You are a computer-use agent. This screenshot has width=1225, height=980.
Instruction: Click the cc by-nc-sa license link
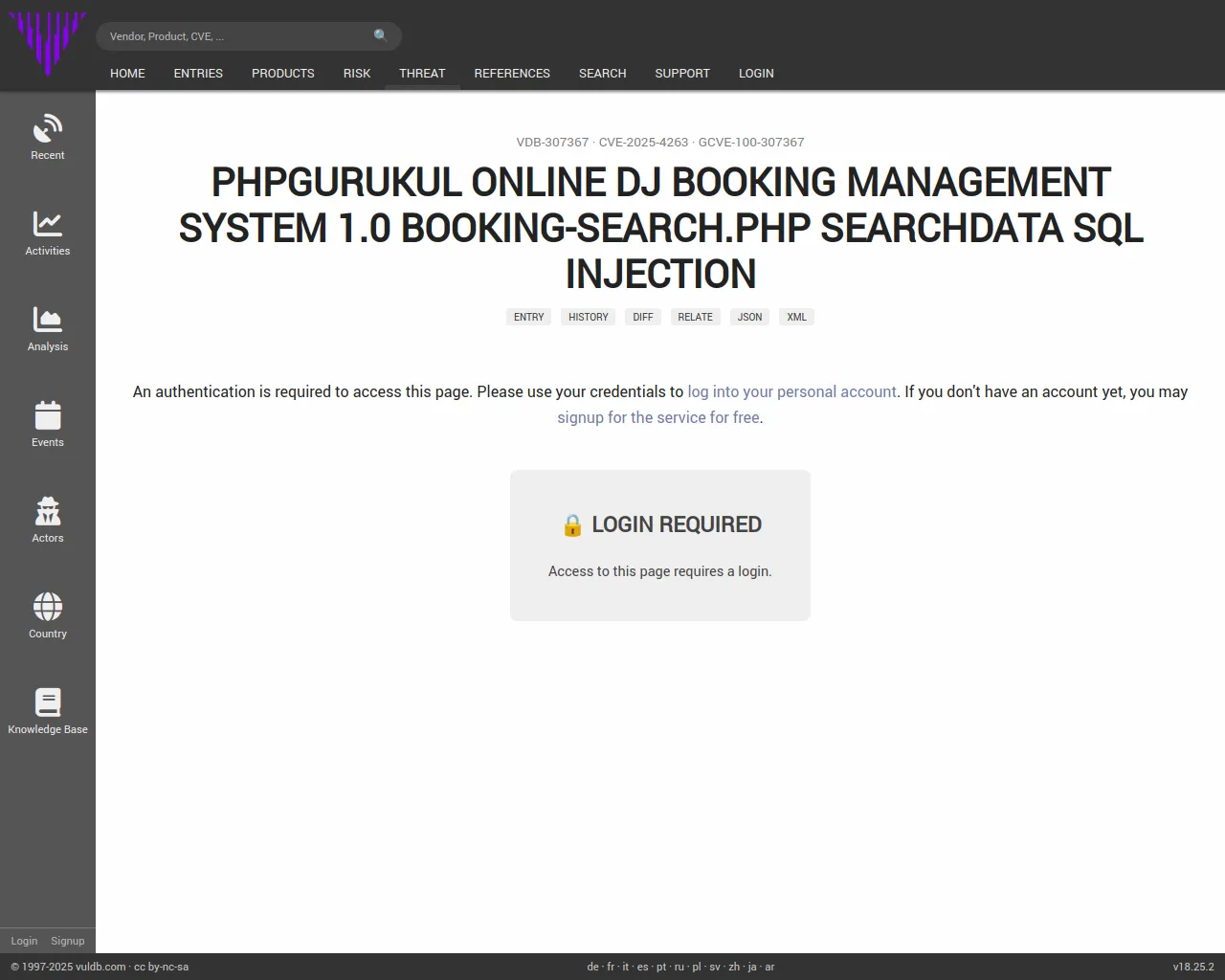[x=162, y=967]
